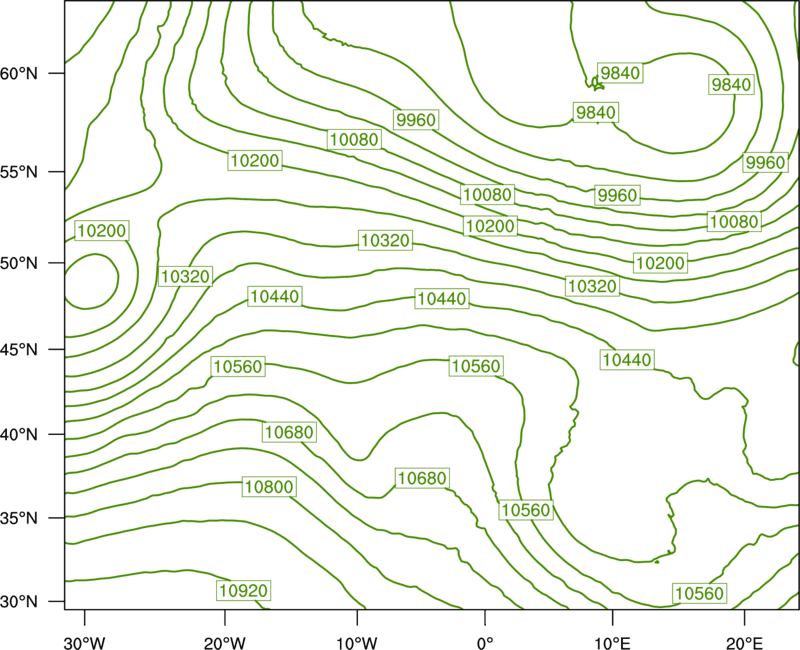Select the 45°N latitude tick label

click(19, 349)
